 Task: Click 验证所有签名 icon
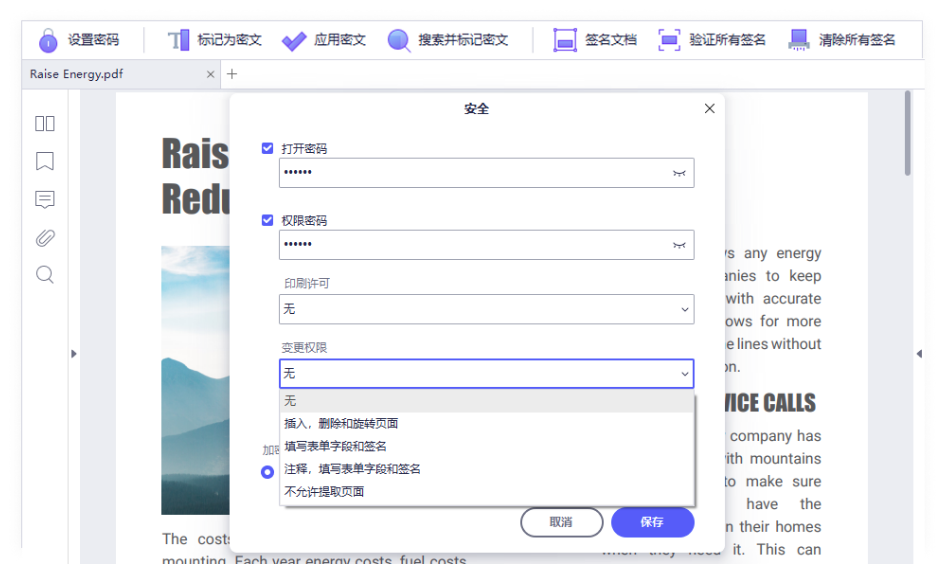(669, 40)
